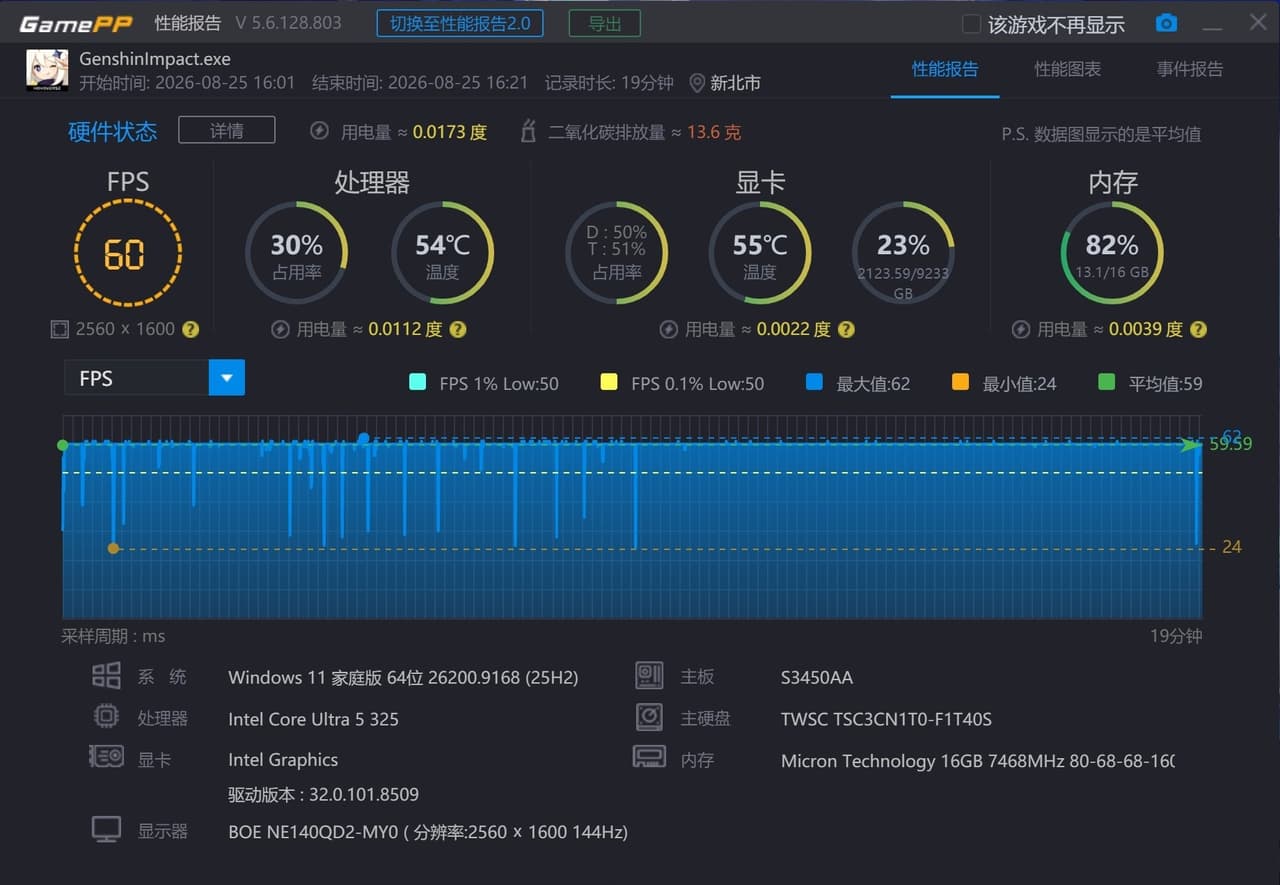Screen dimensions: 1280x885
Task: Click the 最小值 orange color swatch
Action: tap(960, 382)
